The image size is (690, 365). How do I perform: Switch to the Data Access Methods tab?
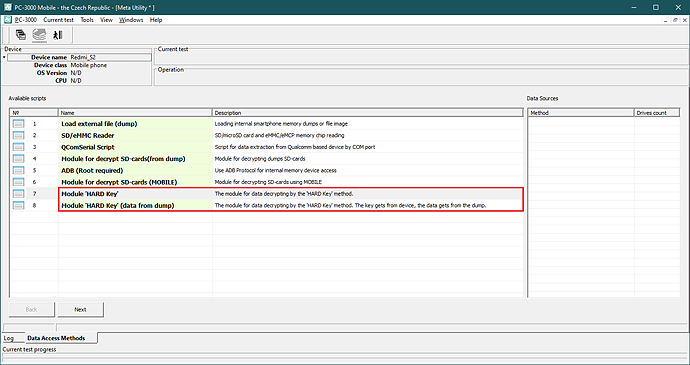(x=56, y=338)
